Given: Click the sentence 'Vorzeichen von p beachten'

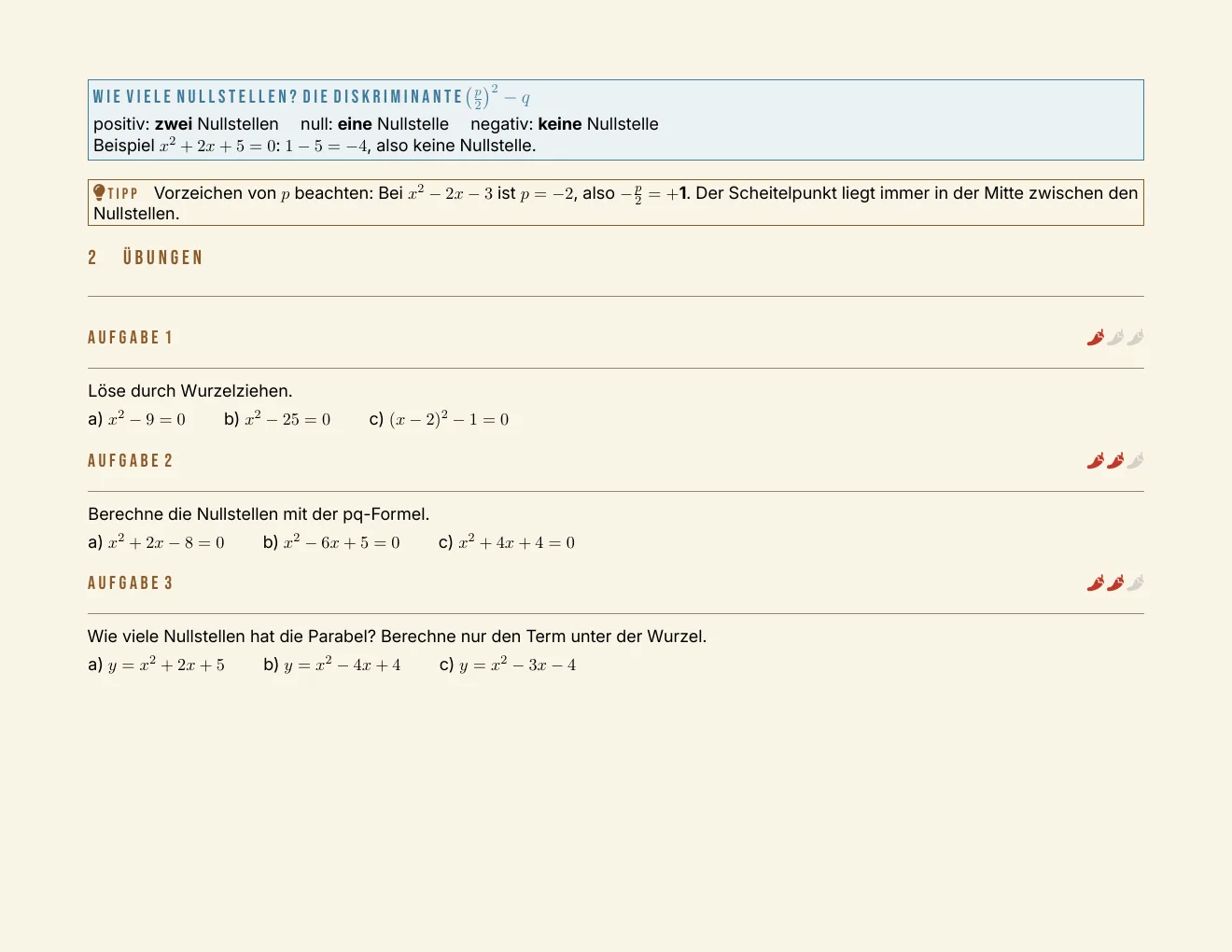Looking at the screenshot, I should (x=263, y=193).
